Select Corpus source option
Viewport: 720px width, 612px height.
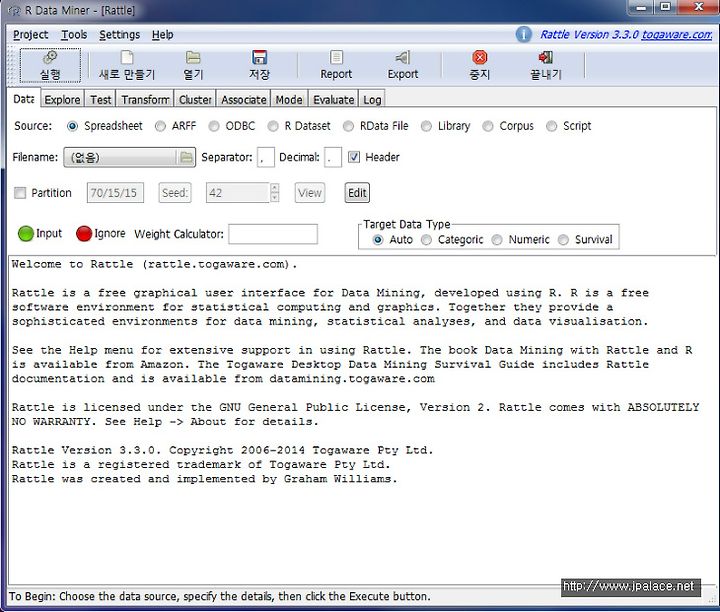(x=488, y=126)
